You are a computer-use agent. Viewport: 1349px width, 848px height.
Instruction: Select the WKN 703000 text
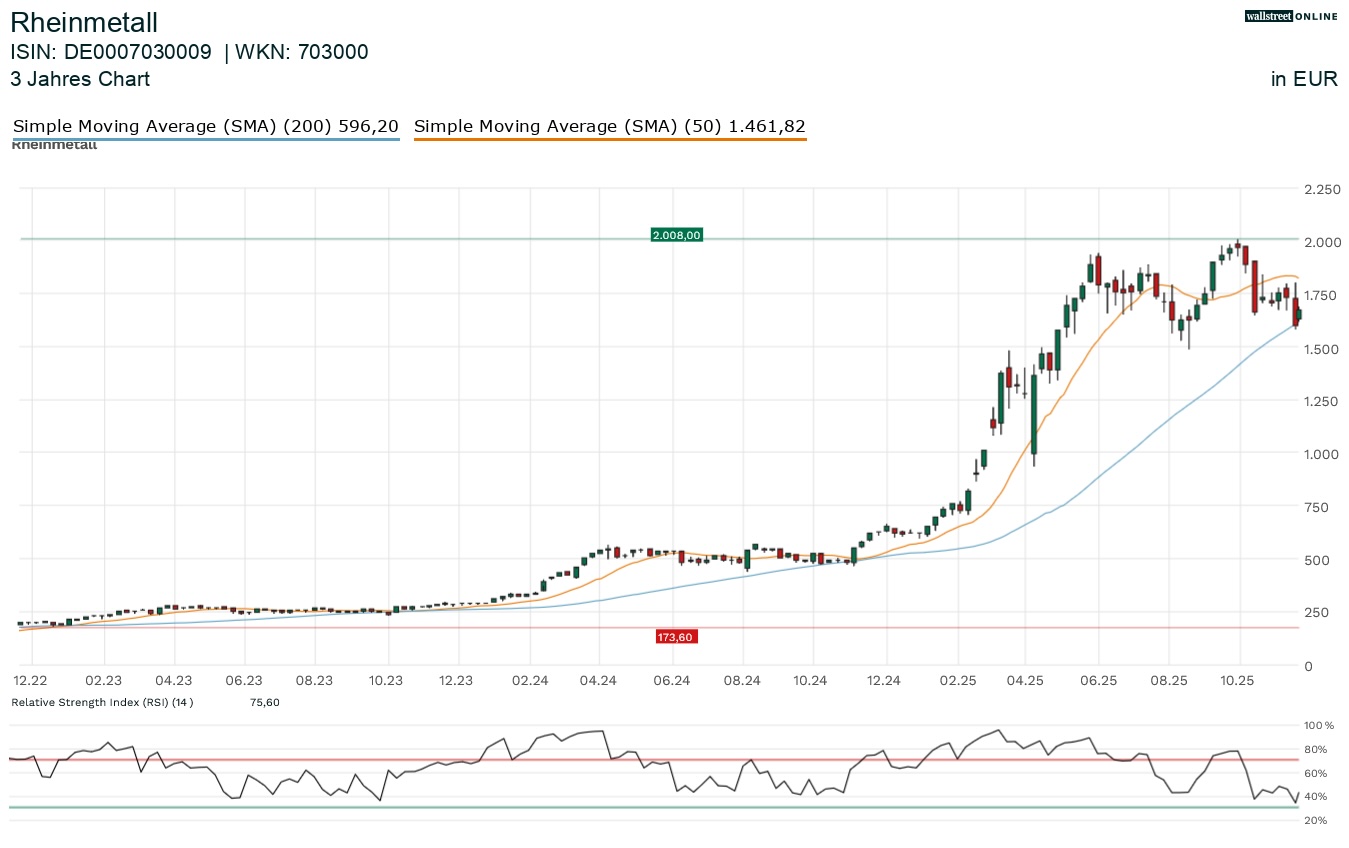pos(301,52)
